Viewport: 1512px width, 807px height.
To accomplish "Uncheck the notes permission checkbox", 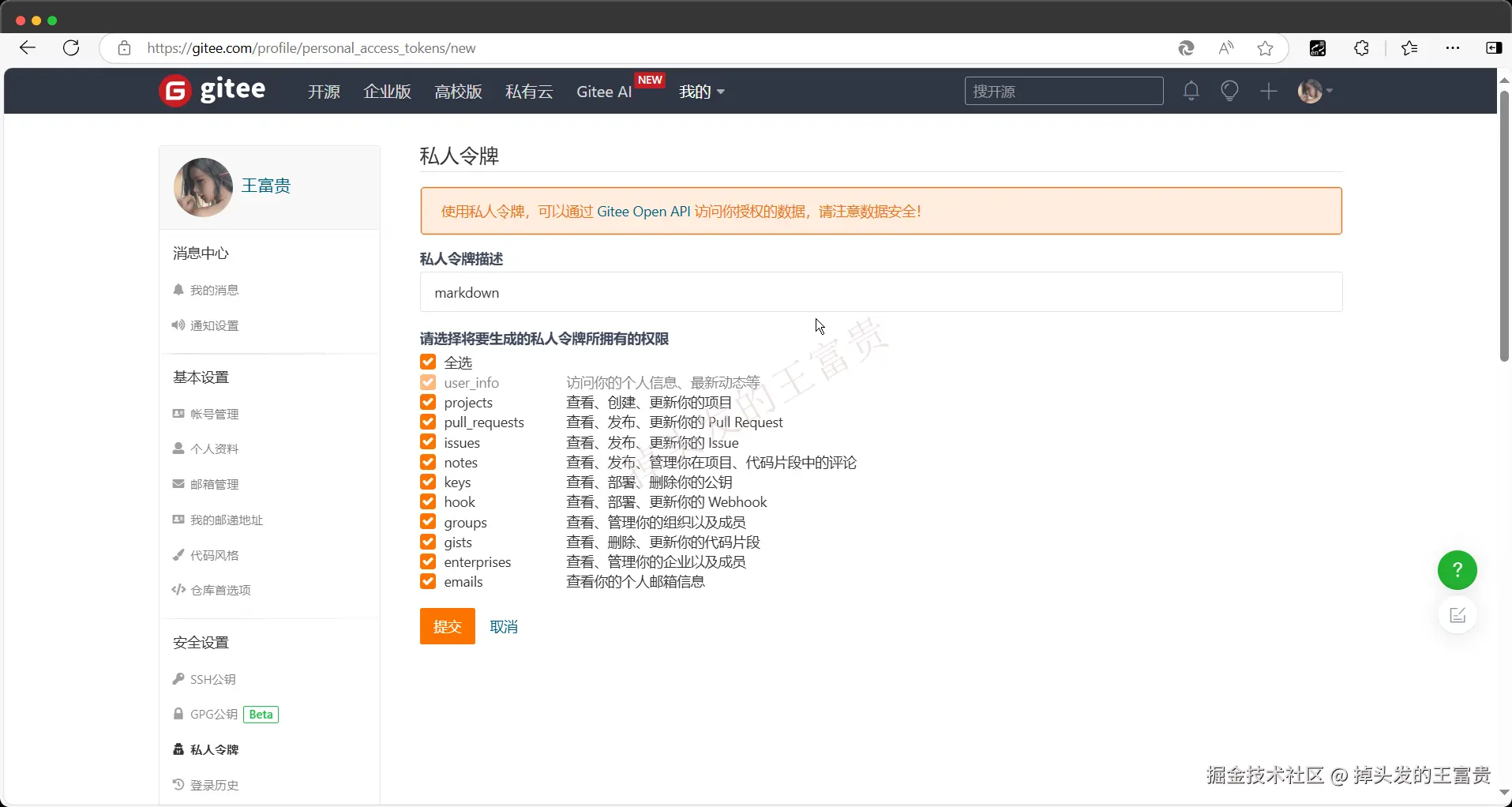I will 428,462.
